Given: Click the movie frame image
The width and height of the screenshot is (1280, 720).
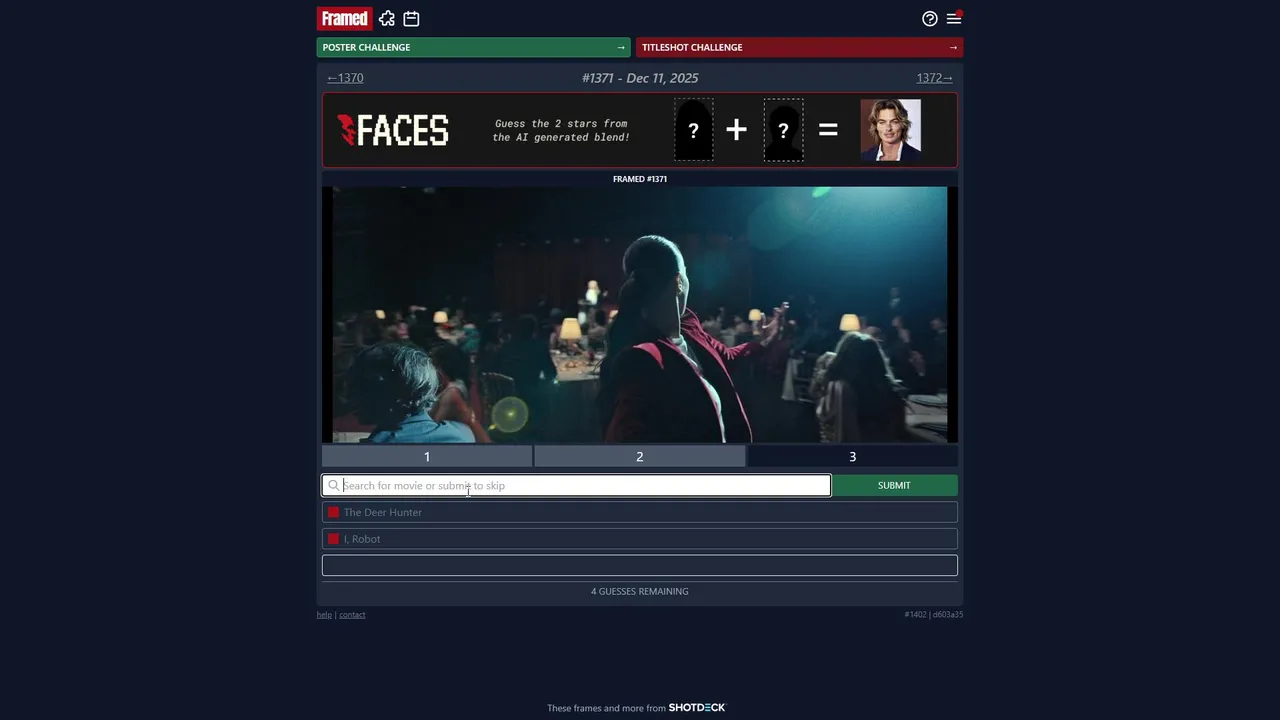Looking at the screenshot, I should [640, 314].
